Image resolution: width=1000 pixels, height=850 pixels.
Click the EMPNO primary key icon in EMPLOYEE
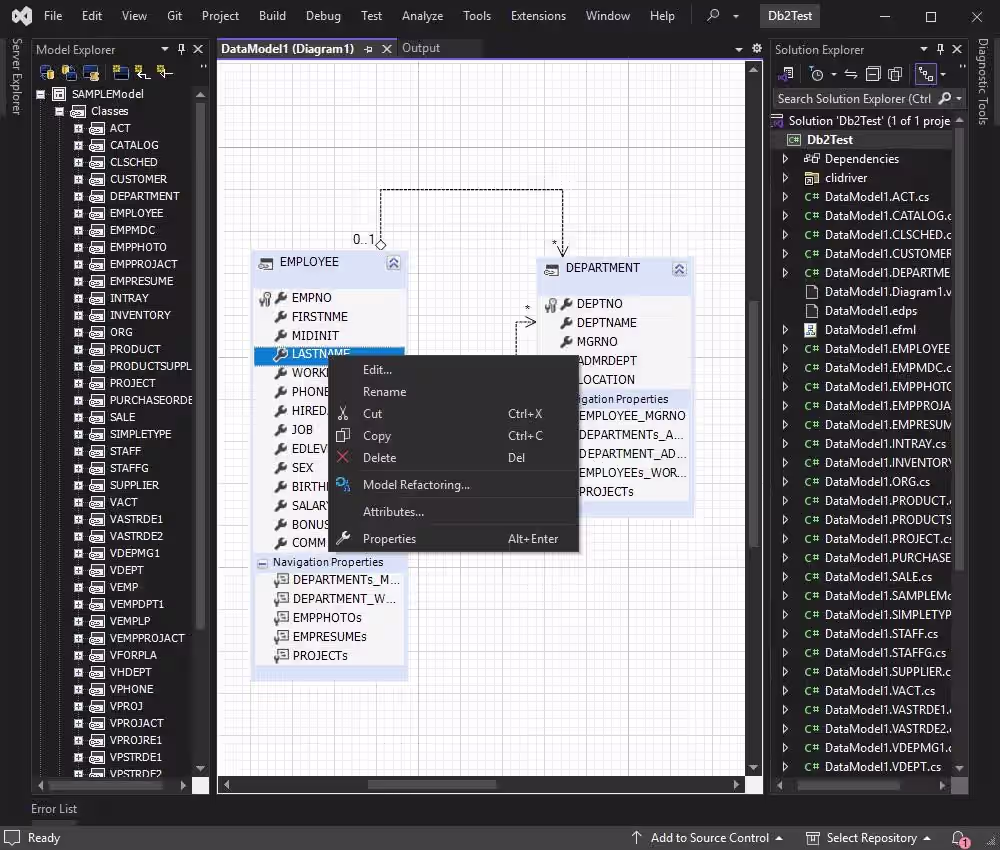tap(265, 298)
